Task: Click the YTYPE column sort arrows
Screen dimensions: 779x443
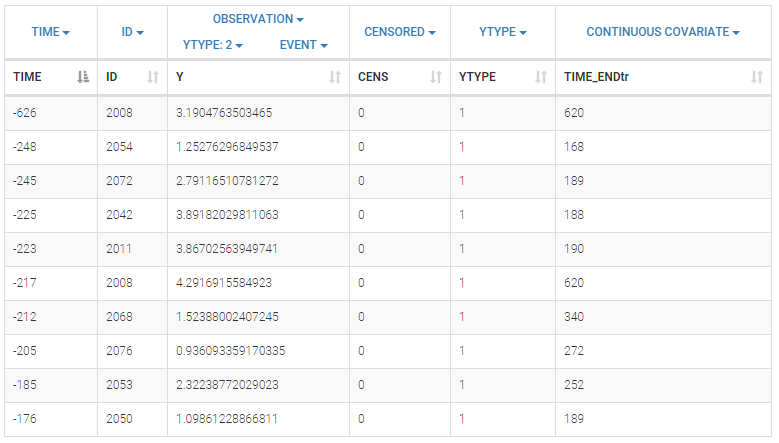Action: click(x=541, y=77)
